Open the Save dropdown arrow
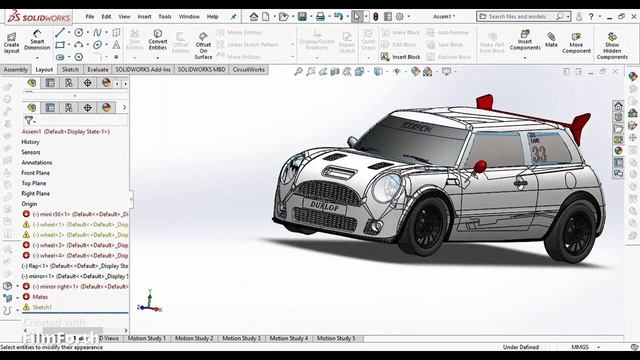The image size is (640, 360). 311,17
